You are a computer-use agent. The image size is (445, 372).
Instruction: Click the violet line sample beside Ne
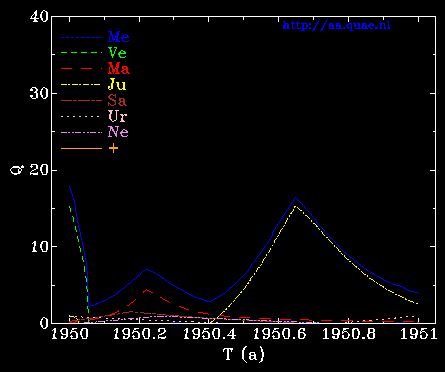coord(81,132)
